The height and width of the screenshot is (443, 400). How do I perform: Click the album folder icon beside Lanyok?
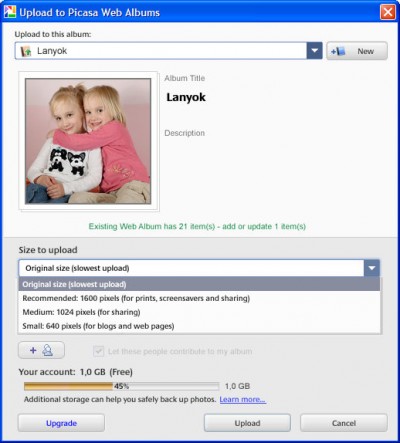pos(26,51)
